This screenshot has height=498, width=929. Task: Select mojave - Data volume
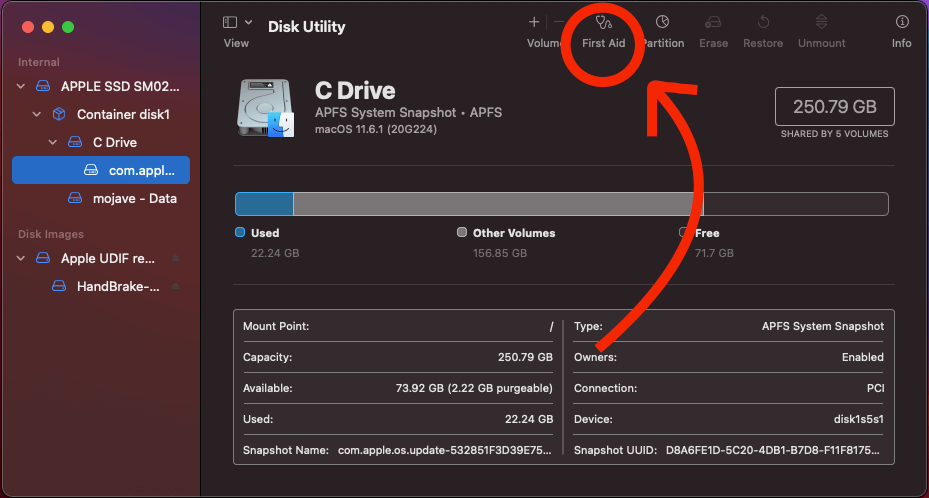[x=134, y=198]
